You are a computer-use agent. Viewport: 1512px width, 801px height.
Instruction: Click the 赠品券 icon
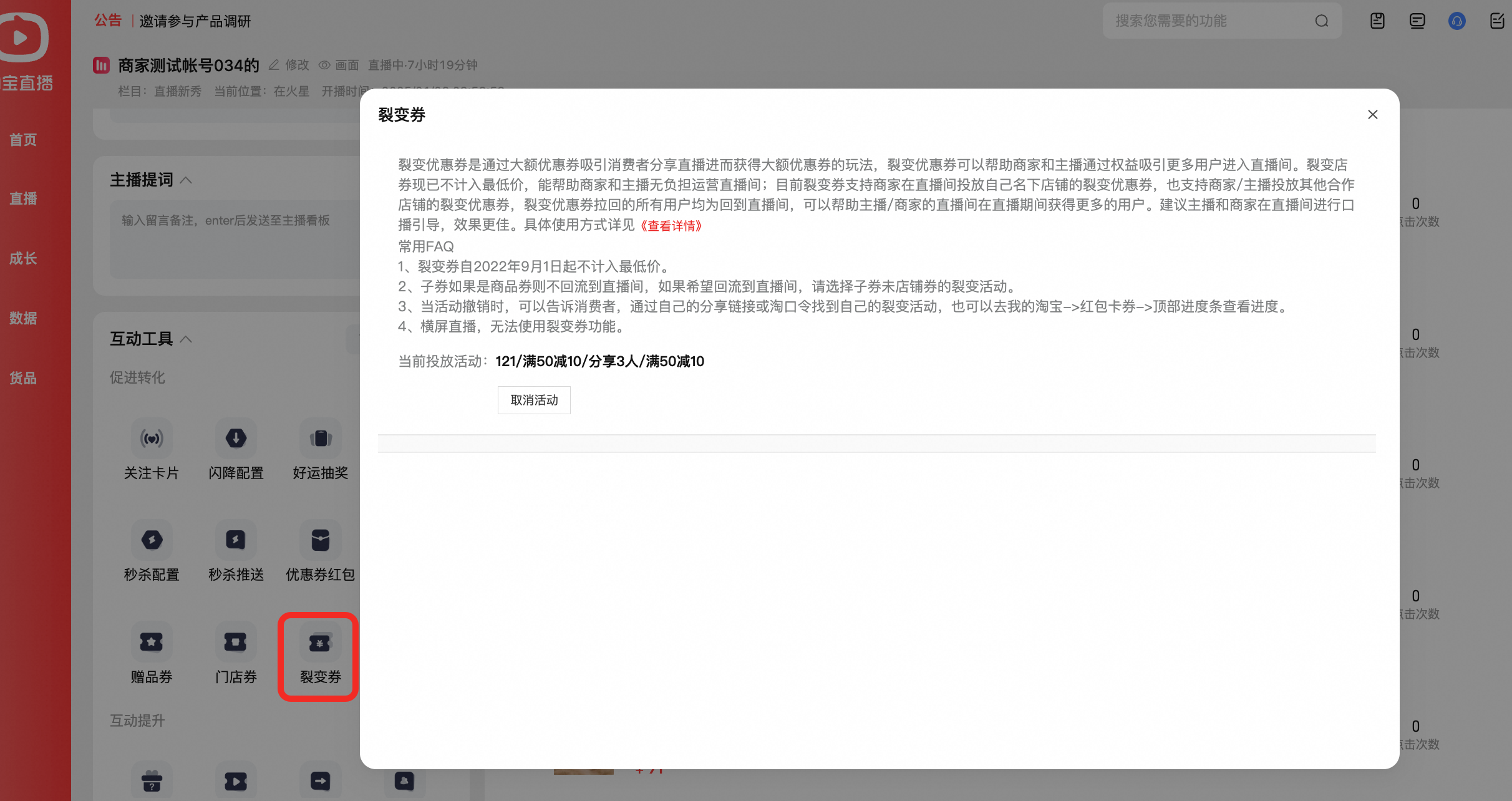152,642
